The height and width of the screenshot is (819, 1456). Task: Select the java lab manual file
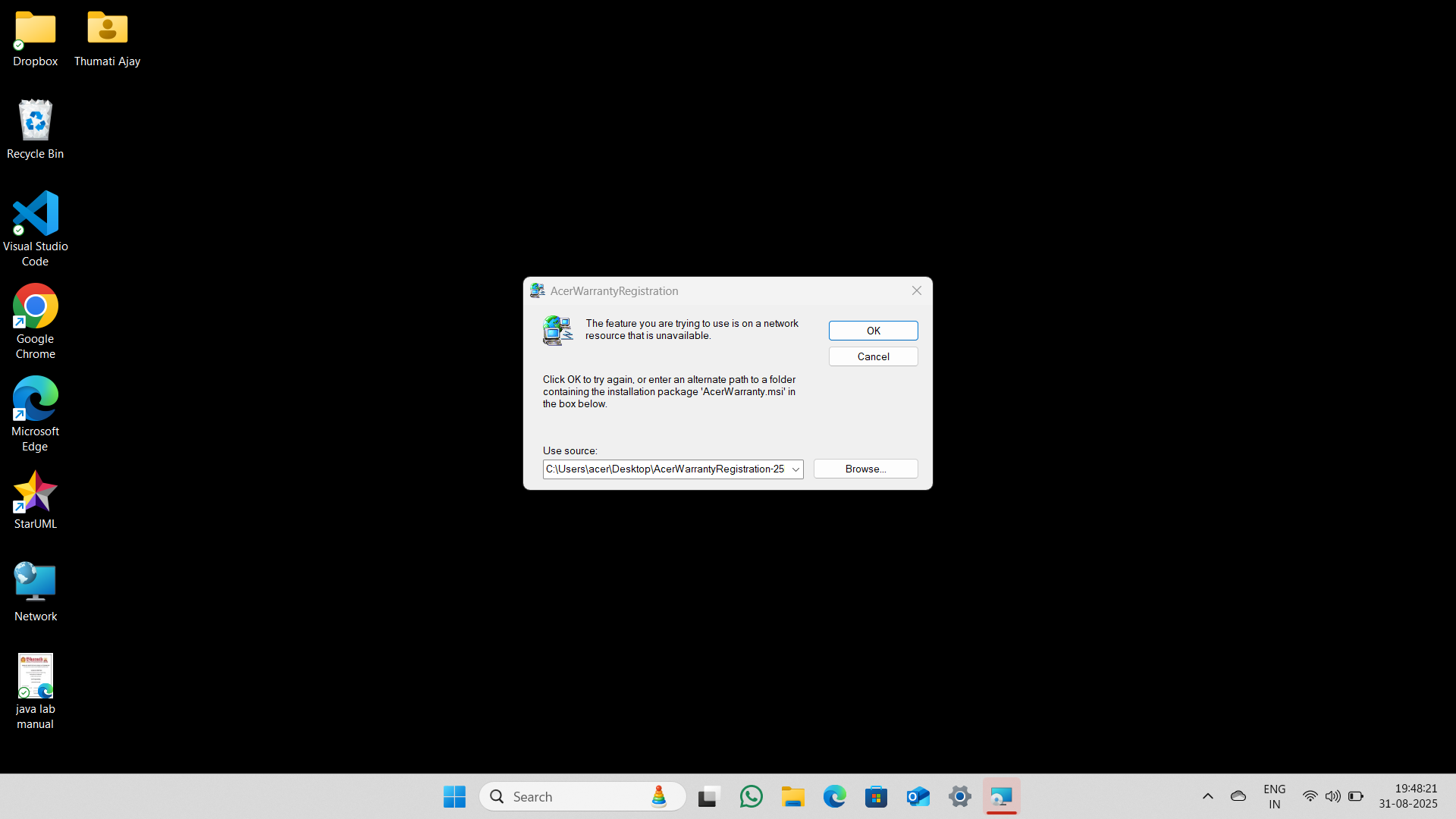[x=35, y=692]
